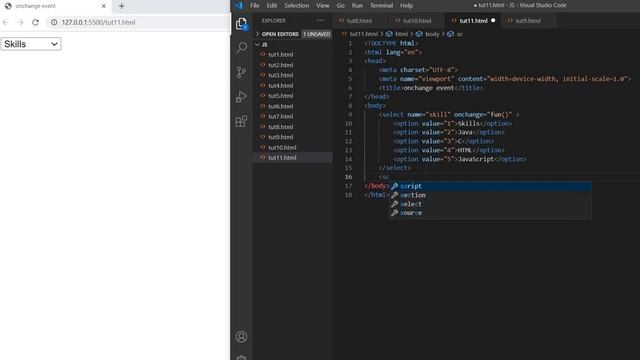Open the Explorer view in activity bar
Screen dimensions: 640x360
pyautogui.click(x=242, y=24)
